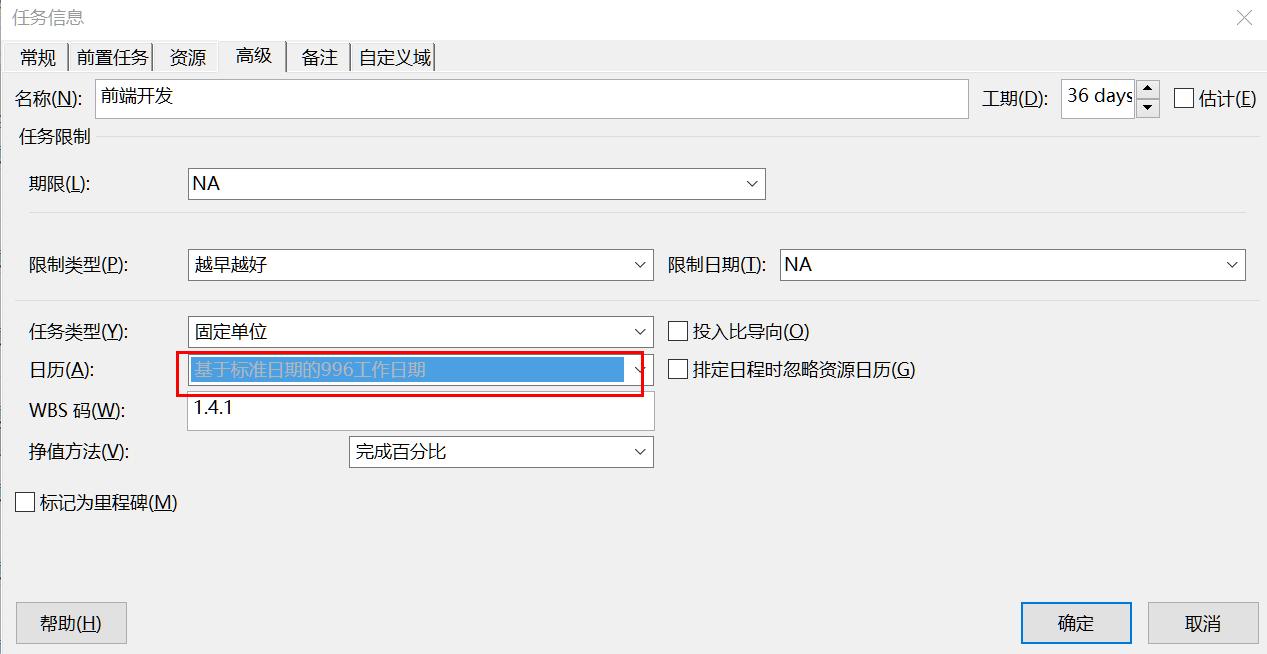The image size is (1267, 654).
Task: Open the 任务类型 dropdown
Action: 639,331
